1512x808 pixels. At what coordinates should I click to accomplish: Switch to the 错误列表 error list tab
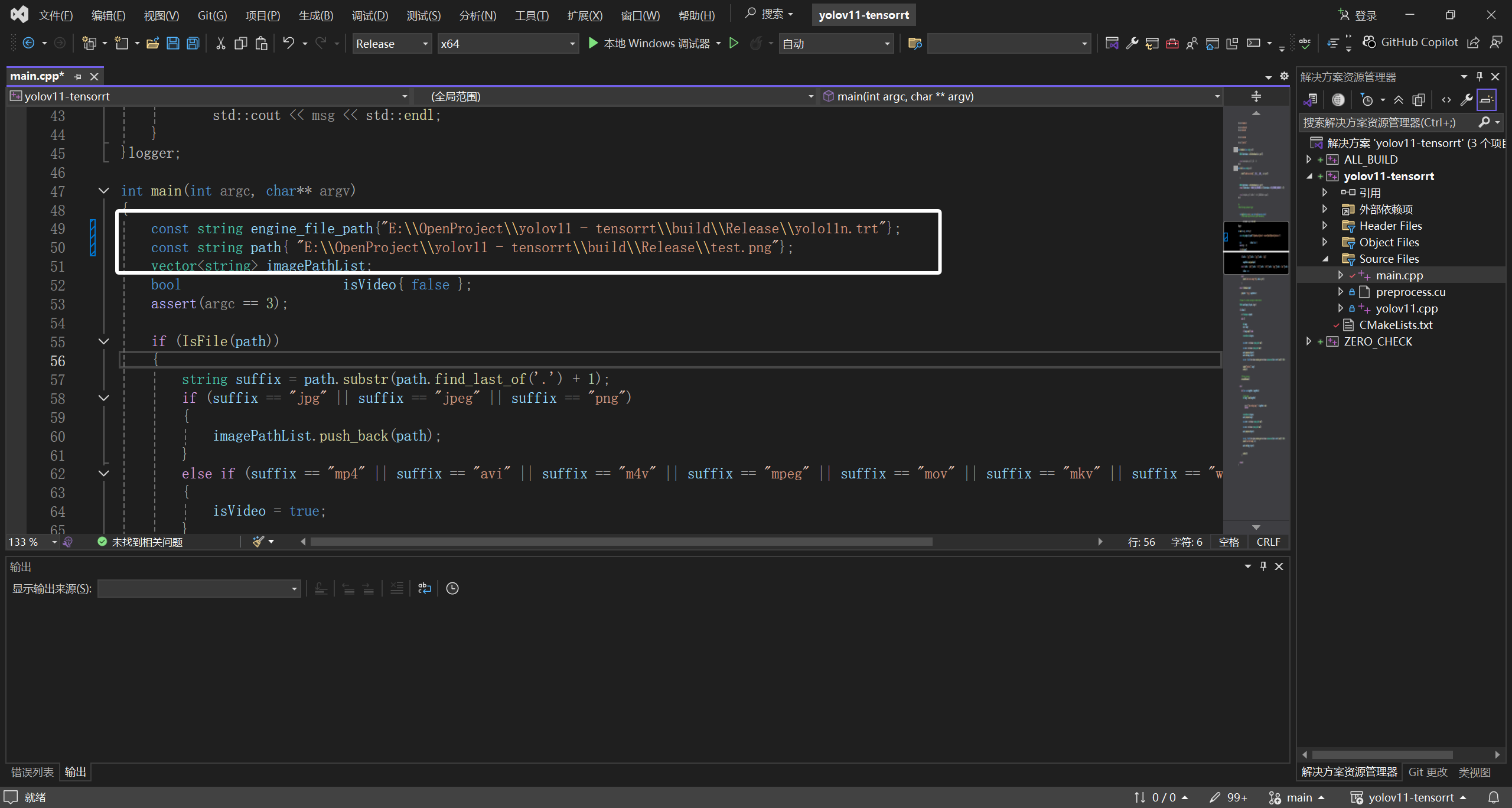32,772
